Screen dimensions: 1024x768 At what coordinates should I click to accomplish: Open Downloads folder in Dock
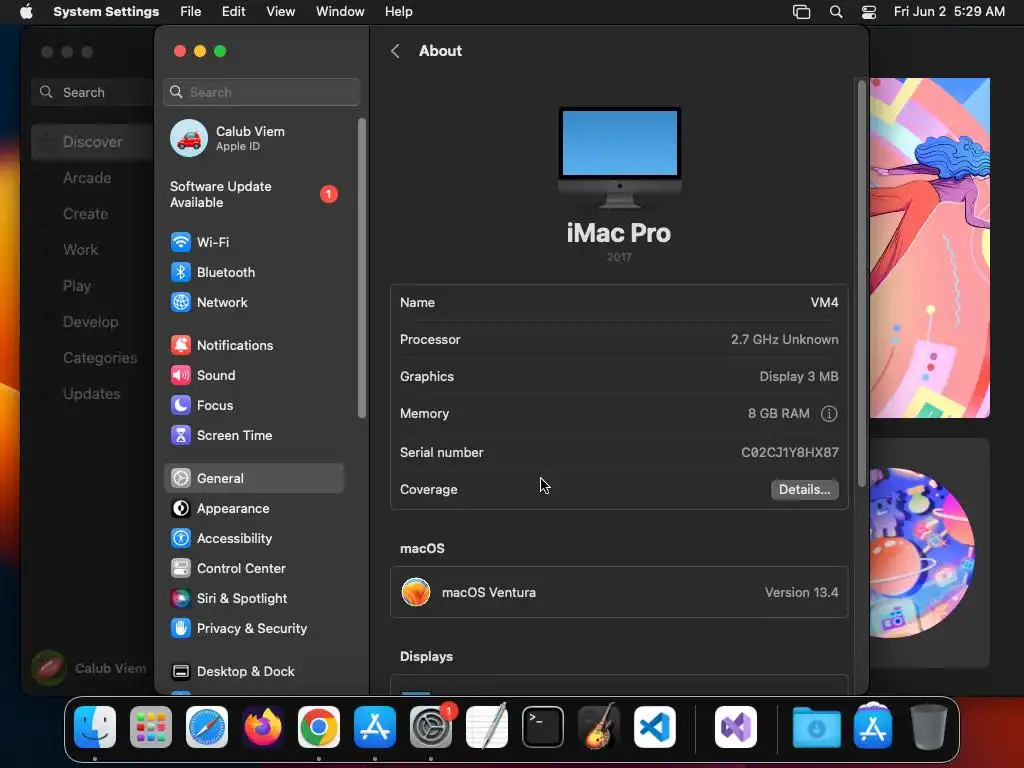[816, 727]
